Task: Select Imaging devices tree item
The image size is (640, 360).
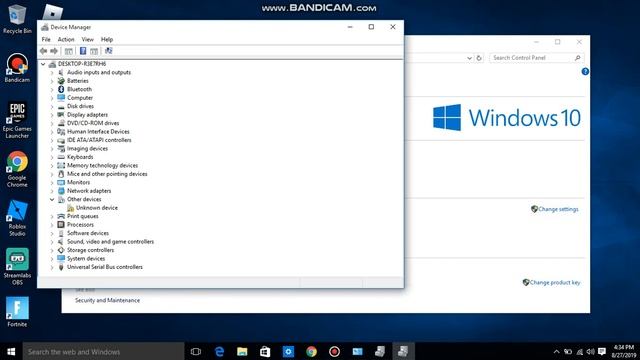Action: tap(87, 149)
